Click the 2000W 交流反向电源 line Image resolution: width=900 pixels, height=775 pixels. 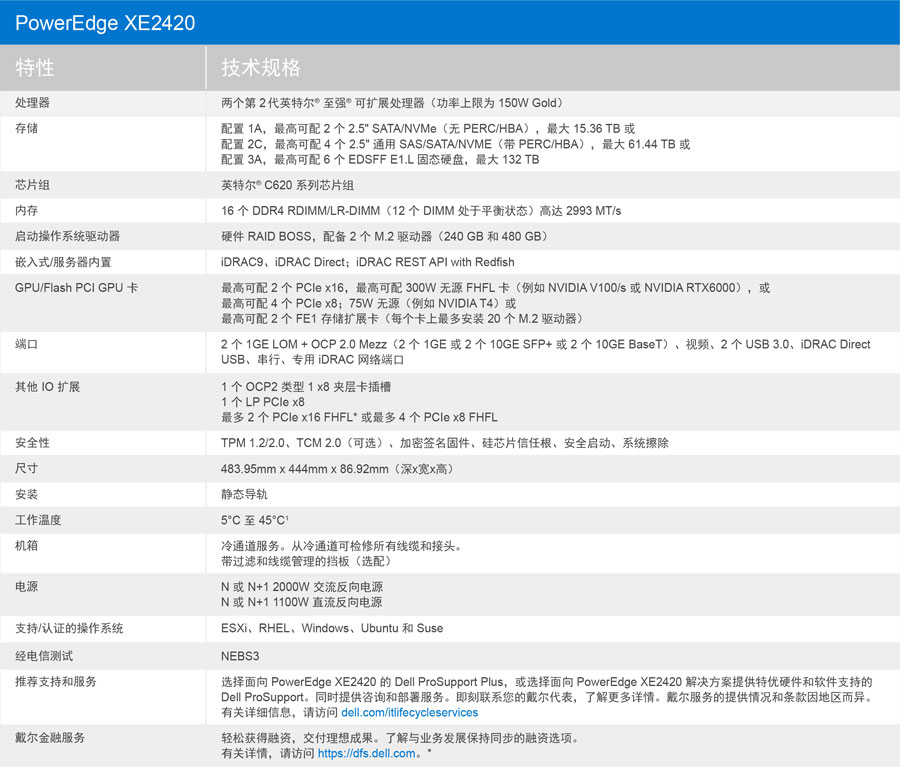click(x=302, y=587)
